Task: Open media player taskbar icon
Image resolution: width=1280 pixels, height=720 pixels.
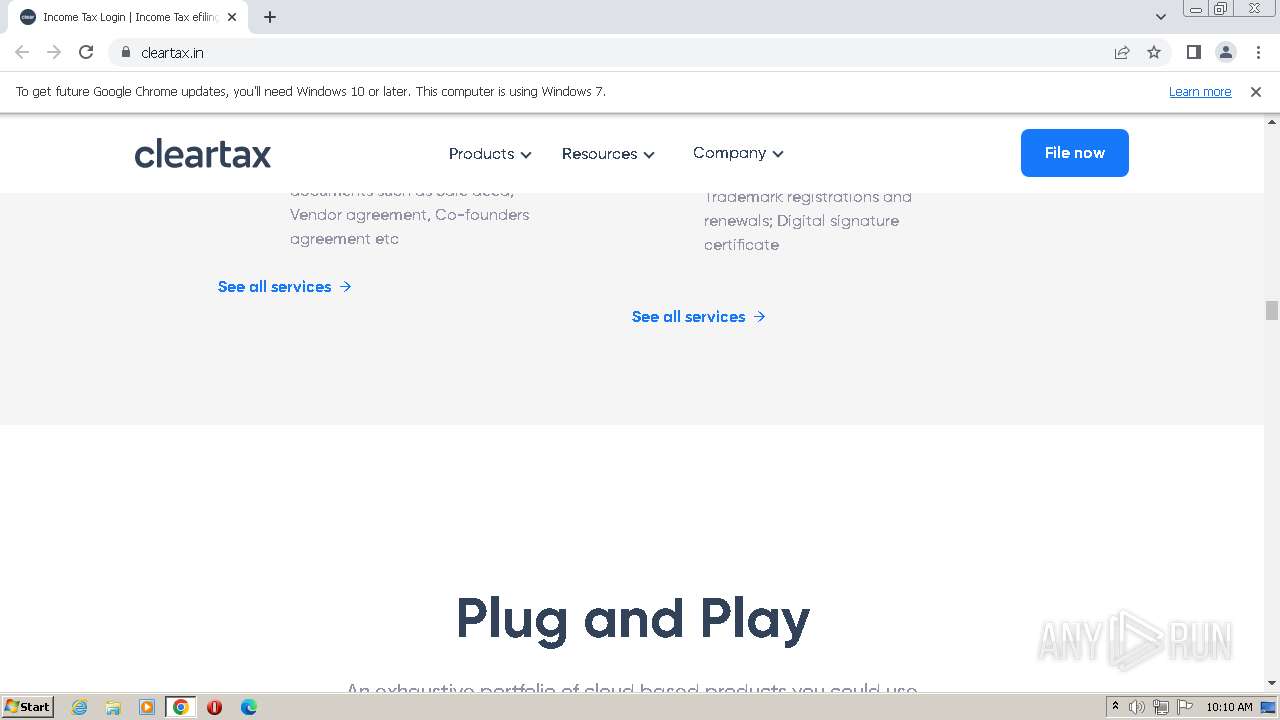Action: tap(147, 707)
